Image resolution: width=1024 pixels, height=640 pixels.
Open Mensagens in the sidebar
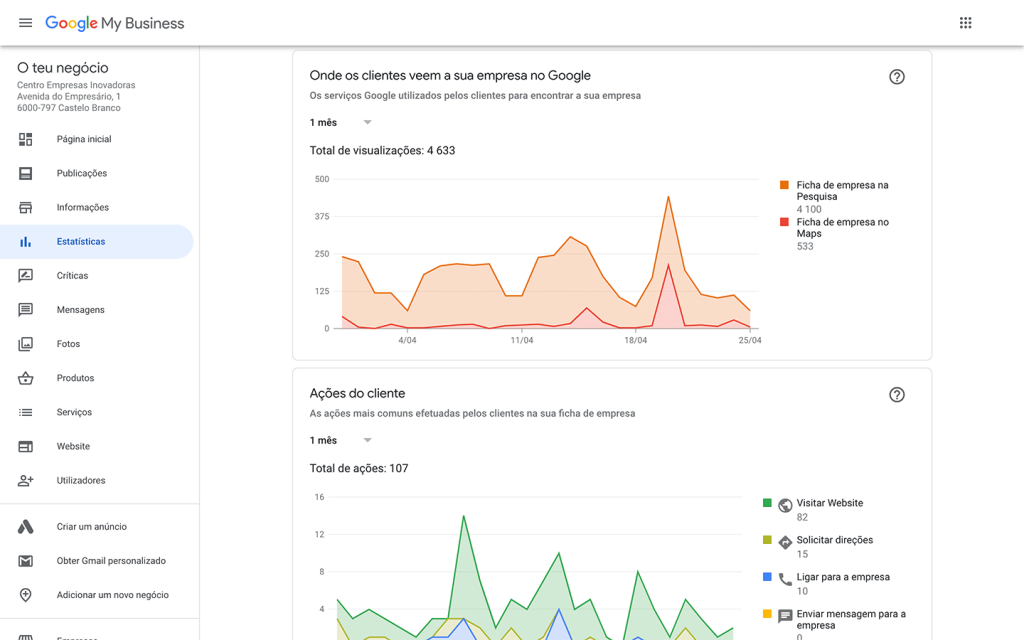[x=80, y=310]
